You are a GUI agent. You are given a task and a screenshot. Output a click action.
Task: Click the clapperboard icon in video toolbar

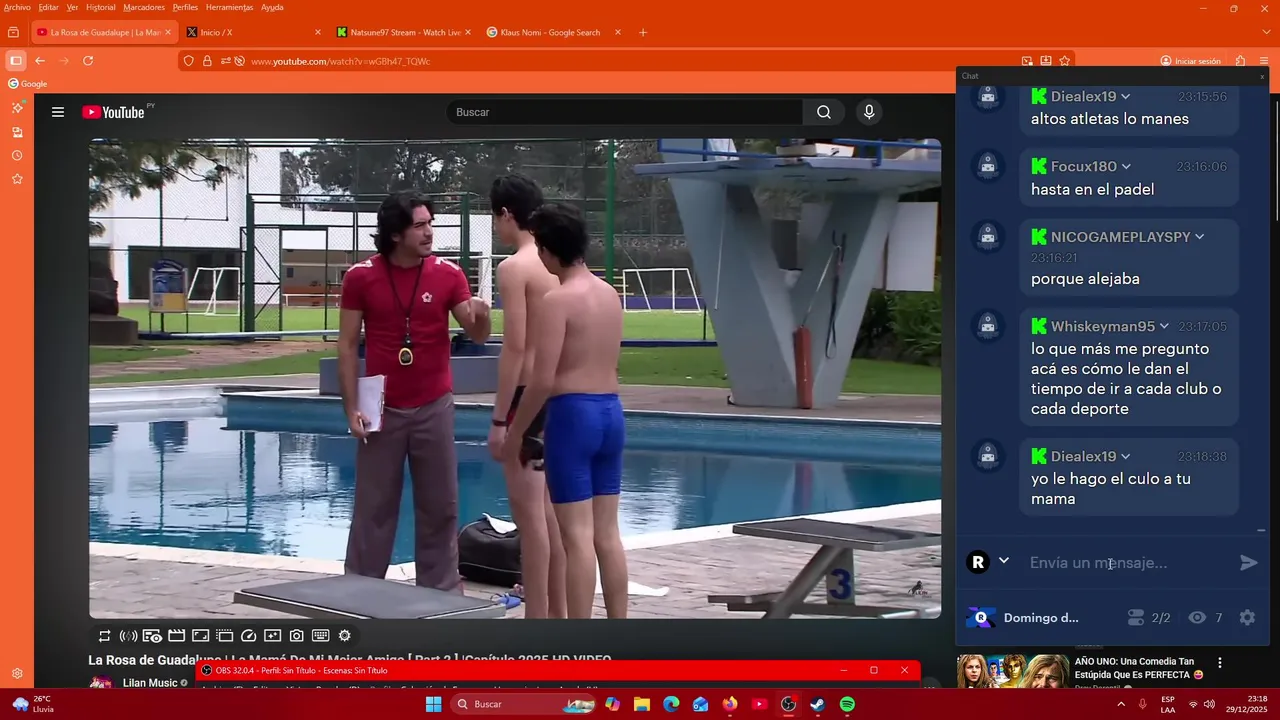click(176, 636)
